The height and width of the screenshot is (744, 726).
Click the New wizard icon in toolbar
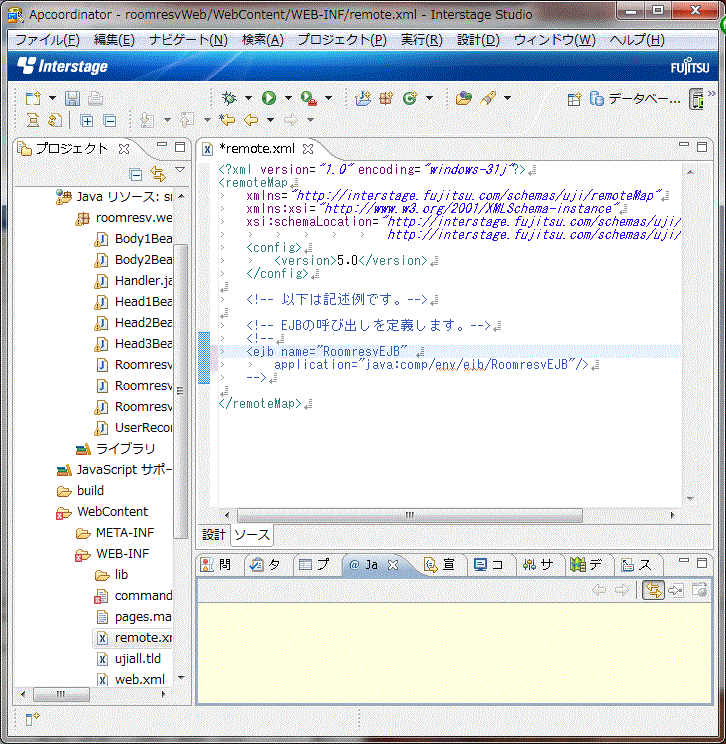(33, 98)
